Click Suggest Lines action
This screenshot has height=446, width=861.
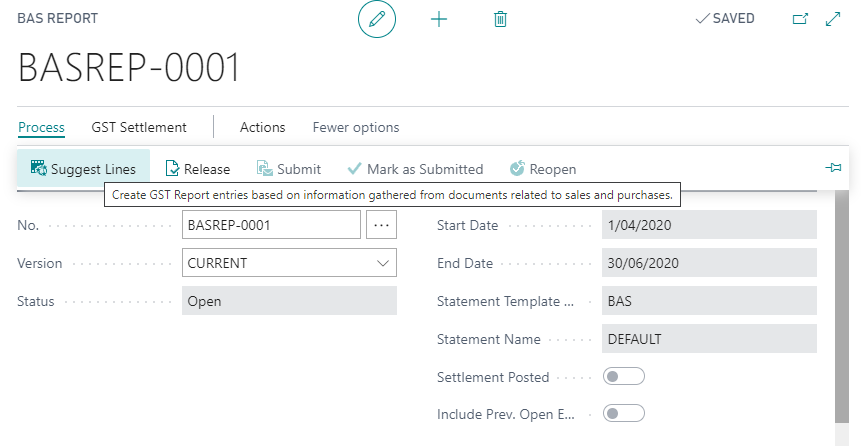83,169
